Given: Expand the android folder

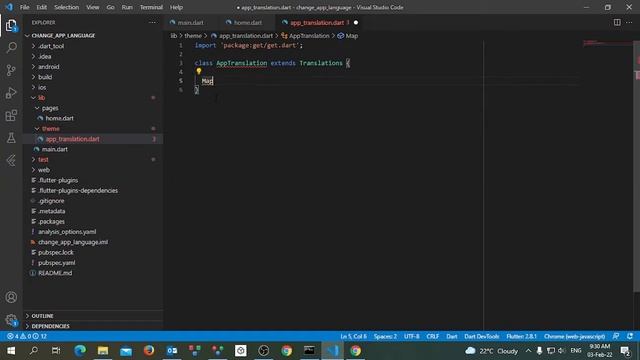Looking at the screenshot, I should [49, 67].
